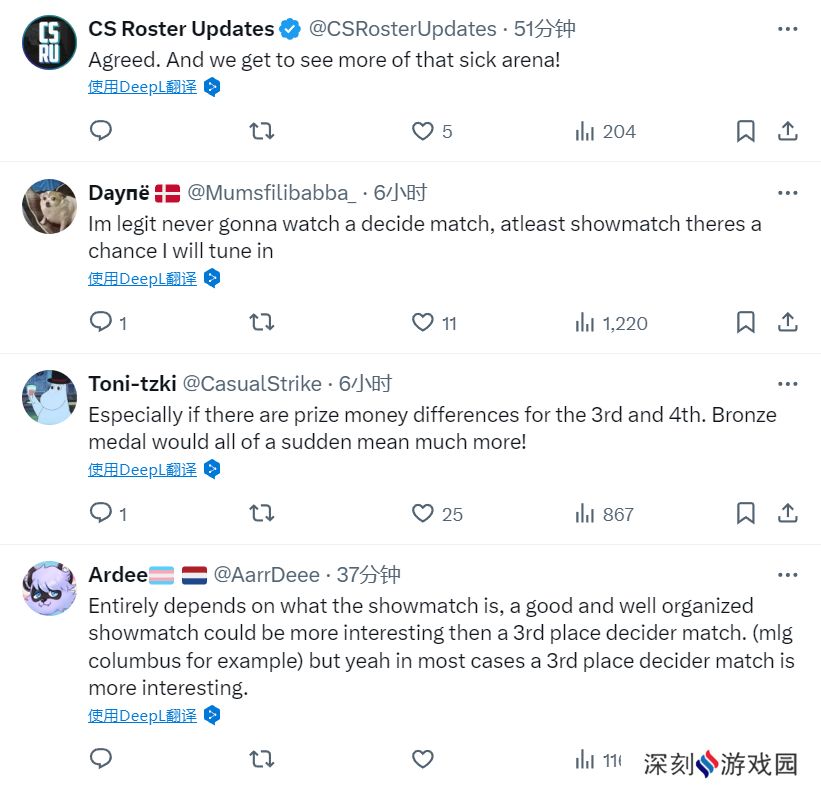The height and width of the screenshot is (789, 821).
Task: Like Ardee's tweet
Action: [x=423, y=759]
